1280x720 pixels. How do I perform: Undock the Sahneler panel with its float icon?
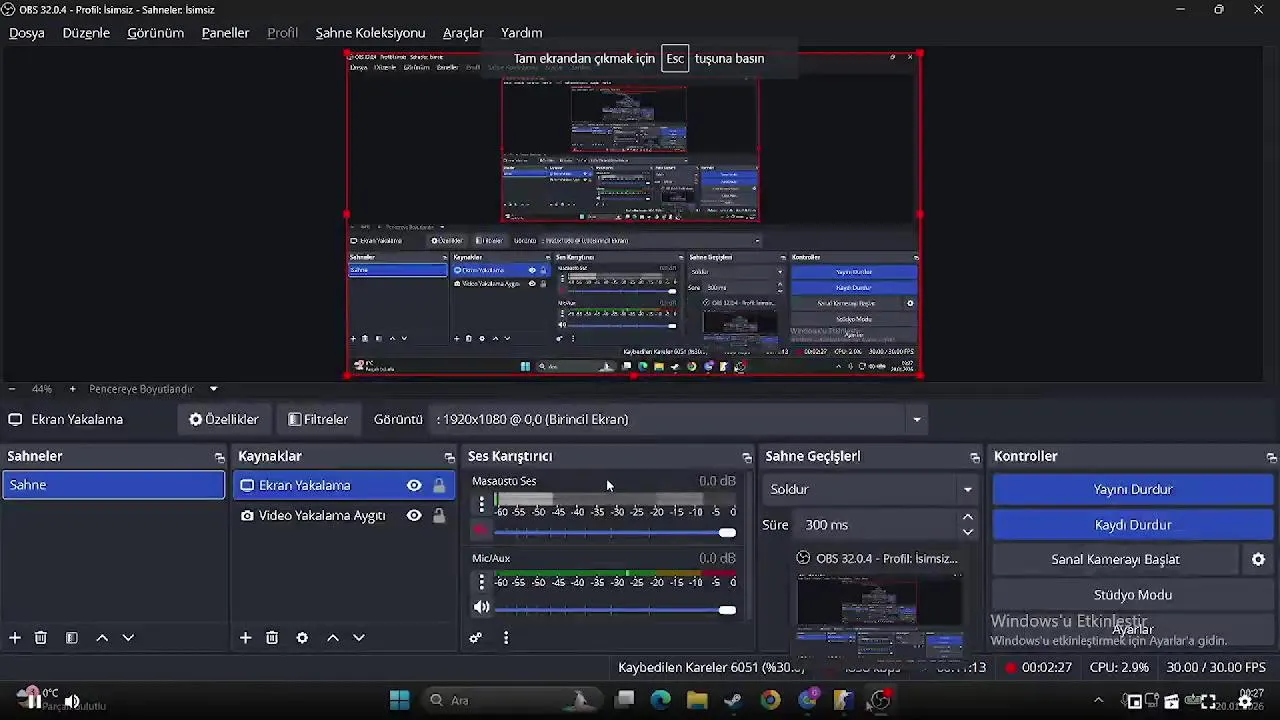point(219,457)
